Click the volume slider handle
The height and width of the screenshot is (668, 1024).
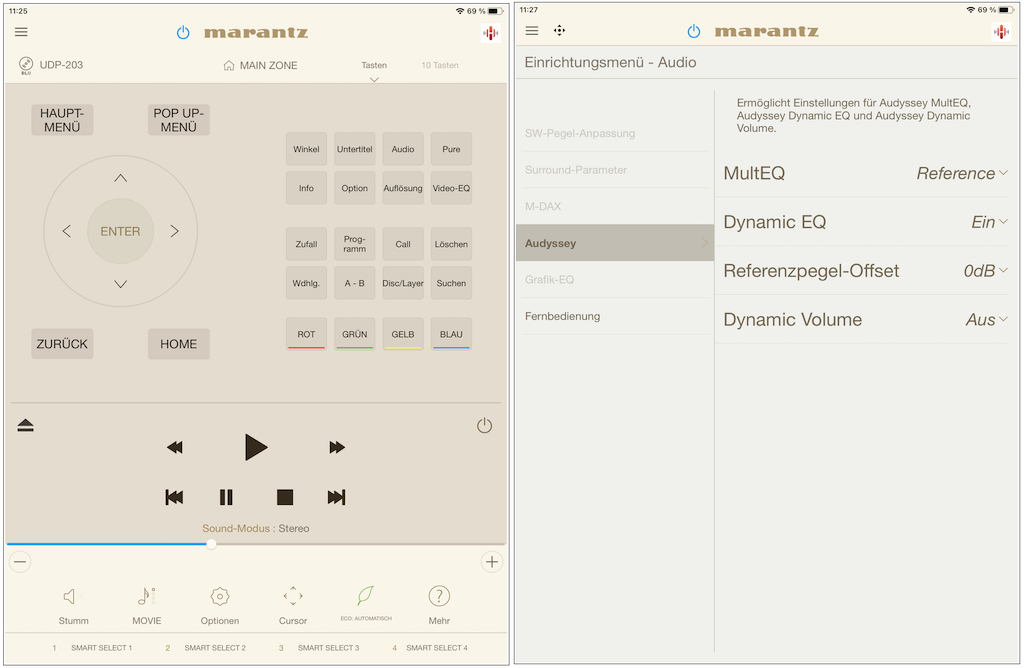211,544
